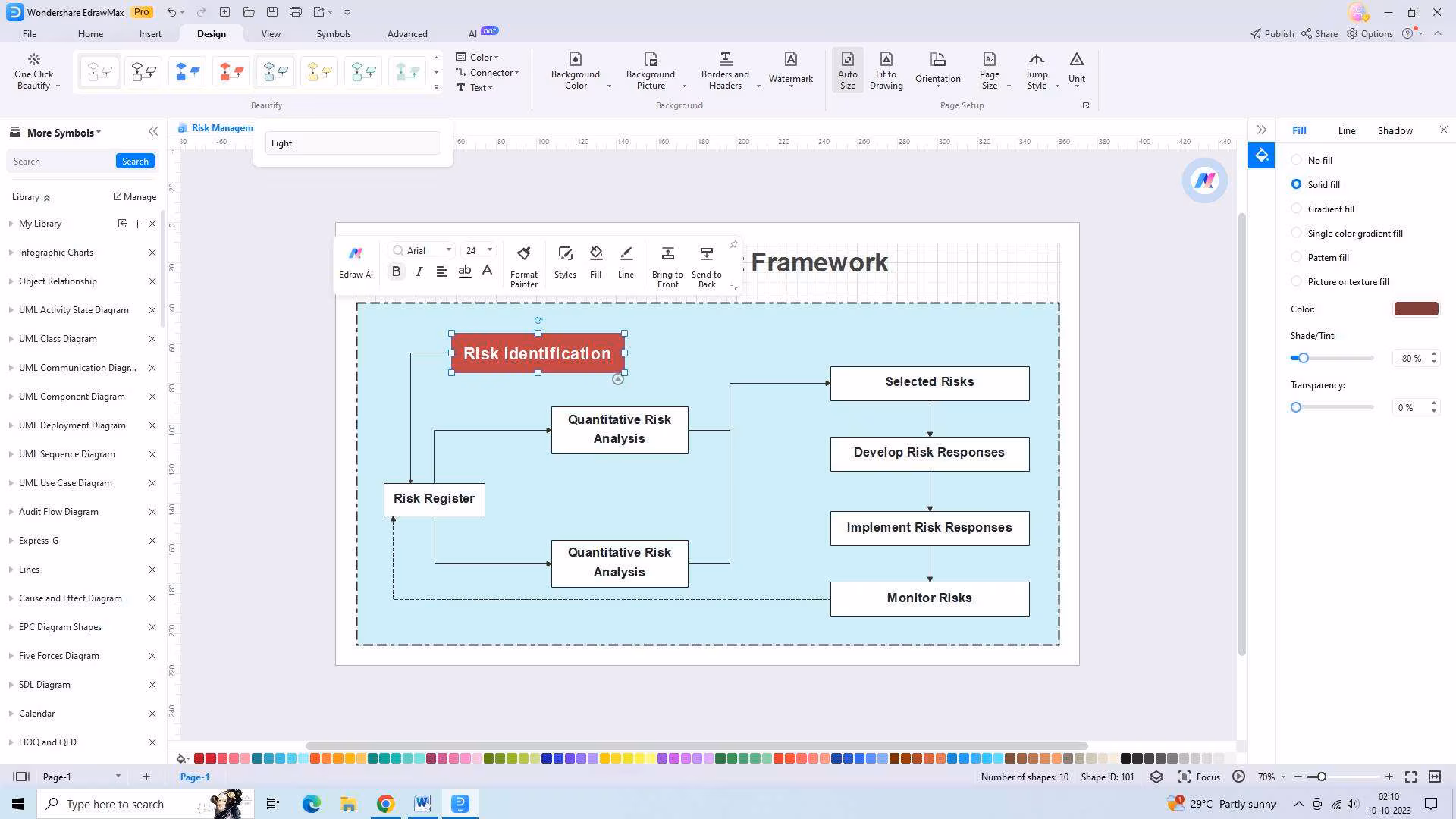This screenshot has height=819, width=1456.
Task: Choose Gradient fill radio button
Action: pos(1297,209)
